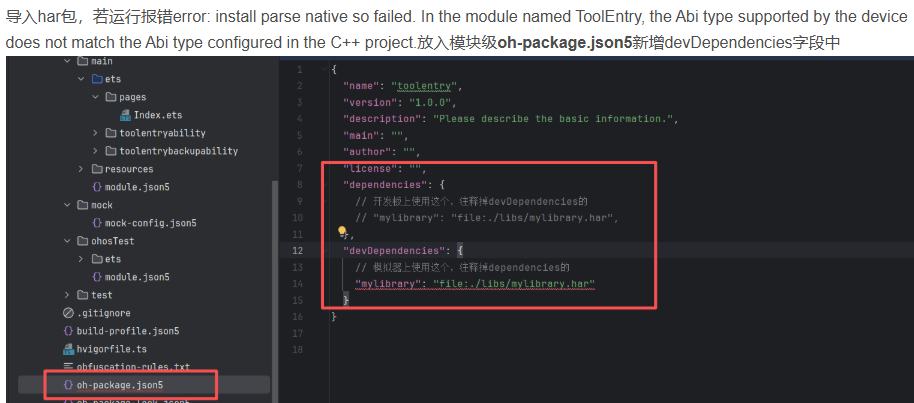Click the resources folder icon
The image size is (914, 403).
pyautogui.click(x=96, y=169)
